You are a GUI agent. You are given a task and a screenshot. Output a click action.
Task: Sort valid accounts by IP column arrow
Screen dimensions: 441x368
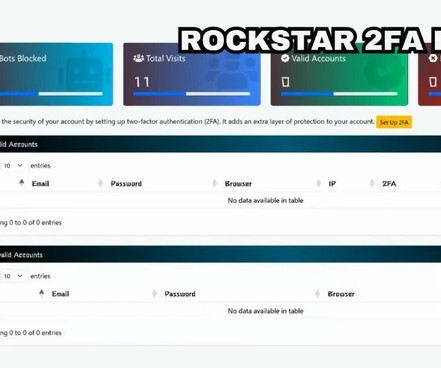(319, 183)
